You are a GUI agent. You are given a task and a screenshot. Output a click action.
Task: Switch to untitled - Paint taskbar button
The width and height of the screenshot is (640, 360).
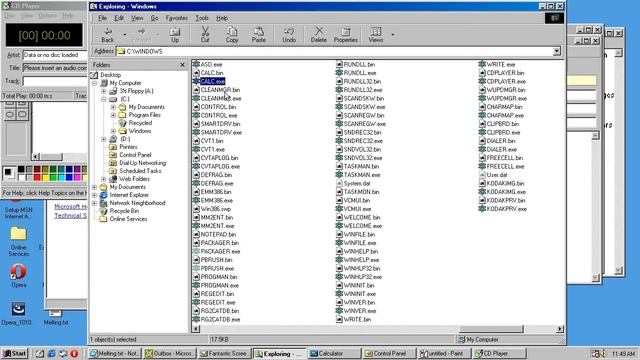(x=444, y=353)
